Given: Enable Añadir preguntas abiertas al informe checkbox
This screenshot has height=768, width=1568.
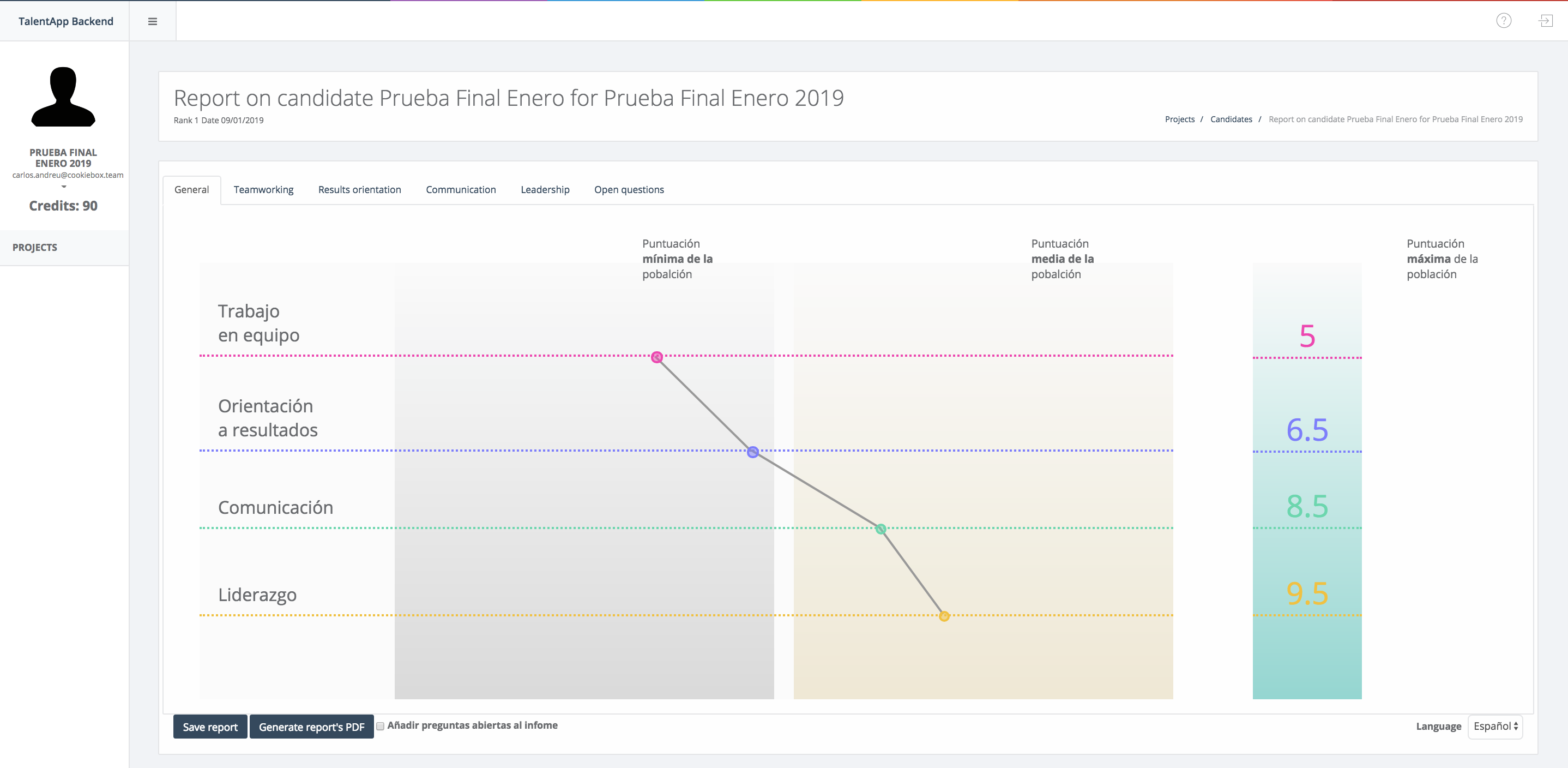Looking at the screenshot, I should [381, 726].
